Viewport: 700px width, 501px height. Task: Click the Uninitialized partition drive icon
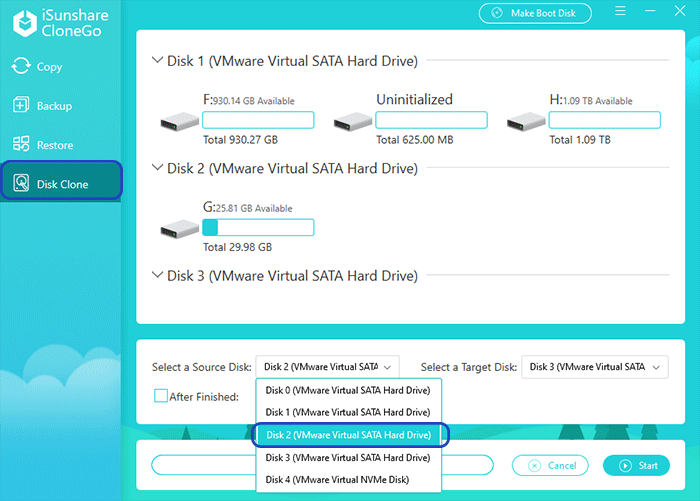tap(352, 122)
